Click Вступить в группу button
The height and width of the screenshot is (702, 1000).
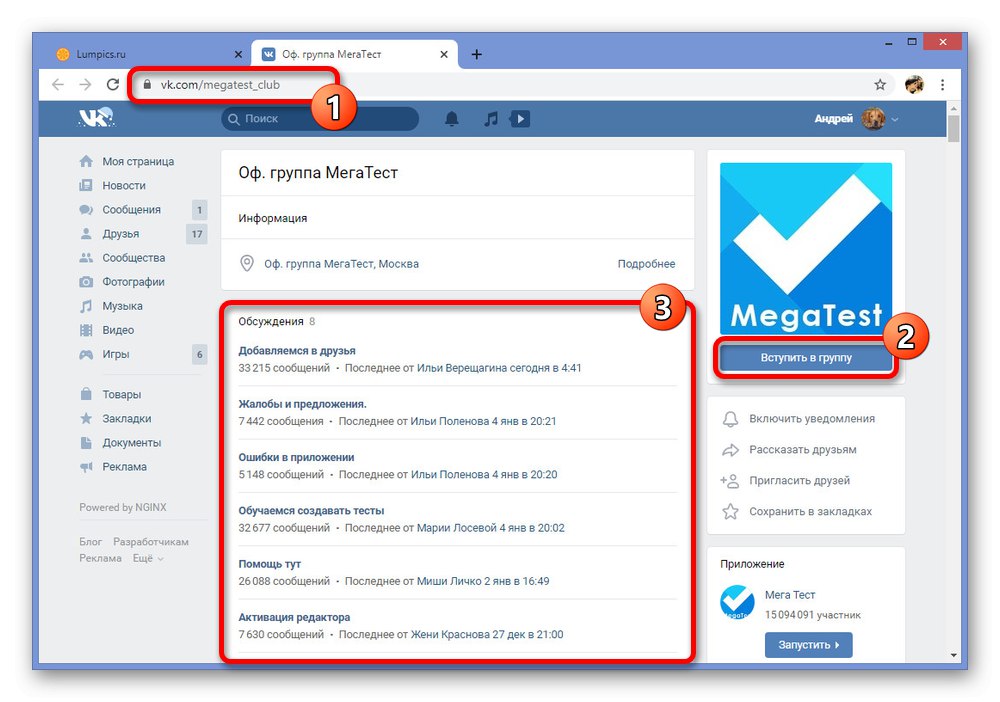point(806,358)
